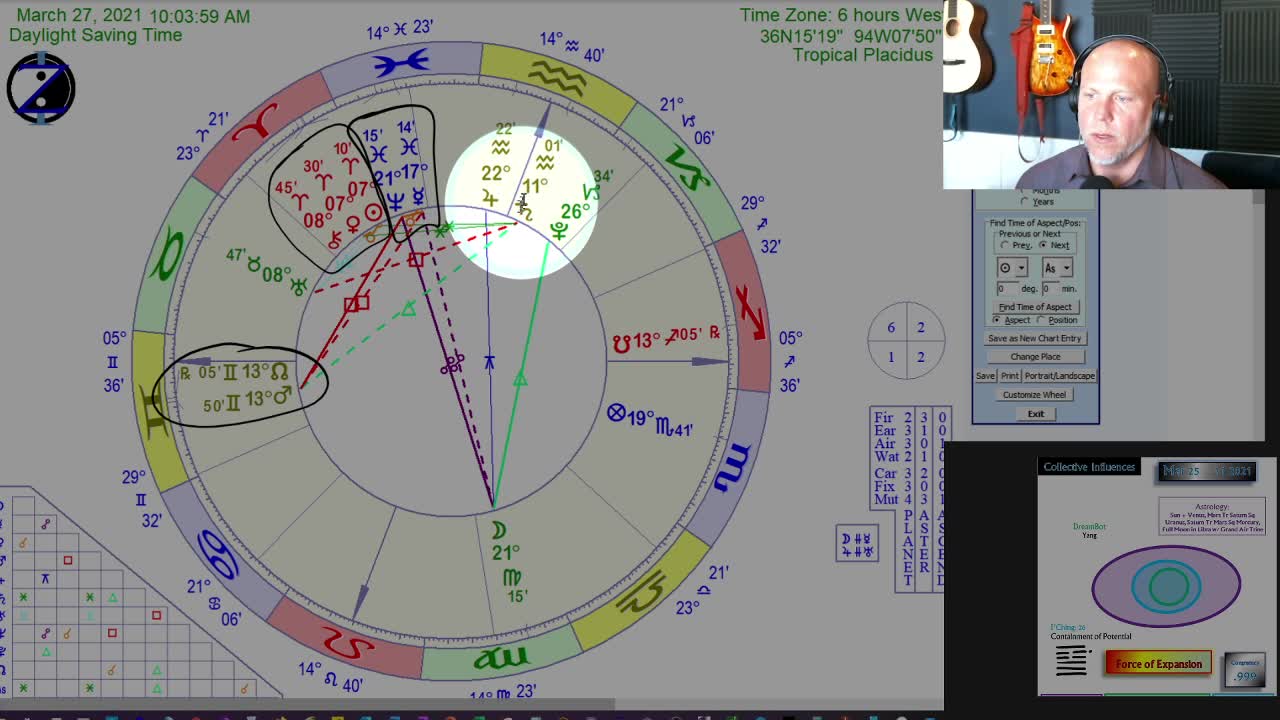1280x720 pixels.
Task: Click the 6-2-1-2 quadrant circle
Action: pos(906,341)
